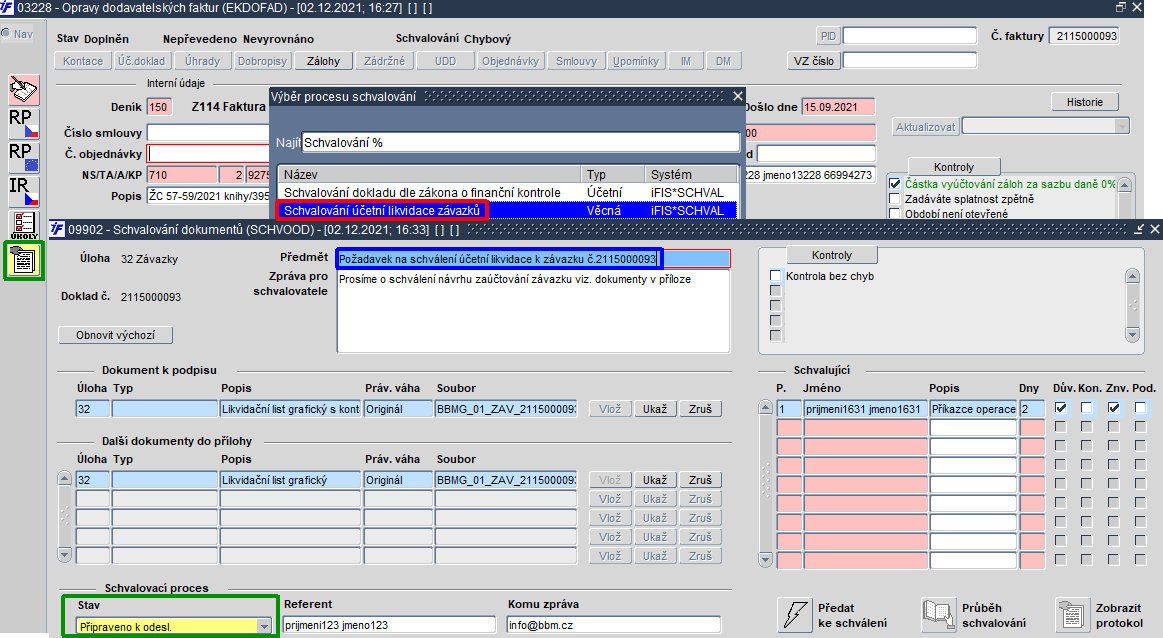This screenshot has height=638, width=1163.
Task: Open the ÚKOLY checklist icon
Action: point(24,226)
